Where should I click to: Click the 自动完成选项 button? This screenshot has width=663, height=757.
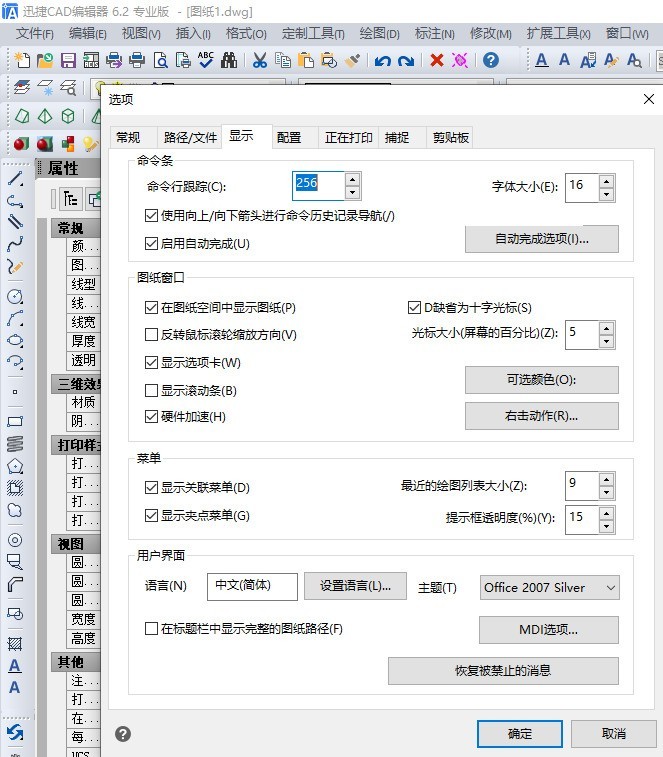pyautogui.click(x=542, y=238)
